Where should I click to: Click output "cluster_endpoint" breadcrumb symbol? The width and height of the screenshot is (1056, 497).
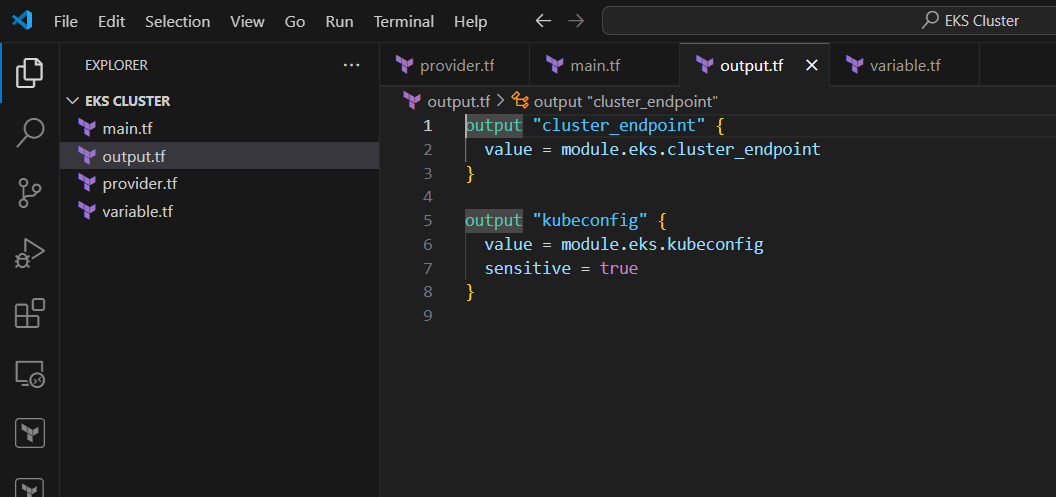click(626, 102)
